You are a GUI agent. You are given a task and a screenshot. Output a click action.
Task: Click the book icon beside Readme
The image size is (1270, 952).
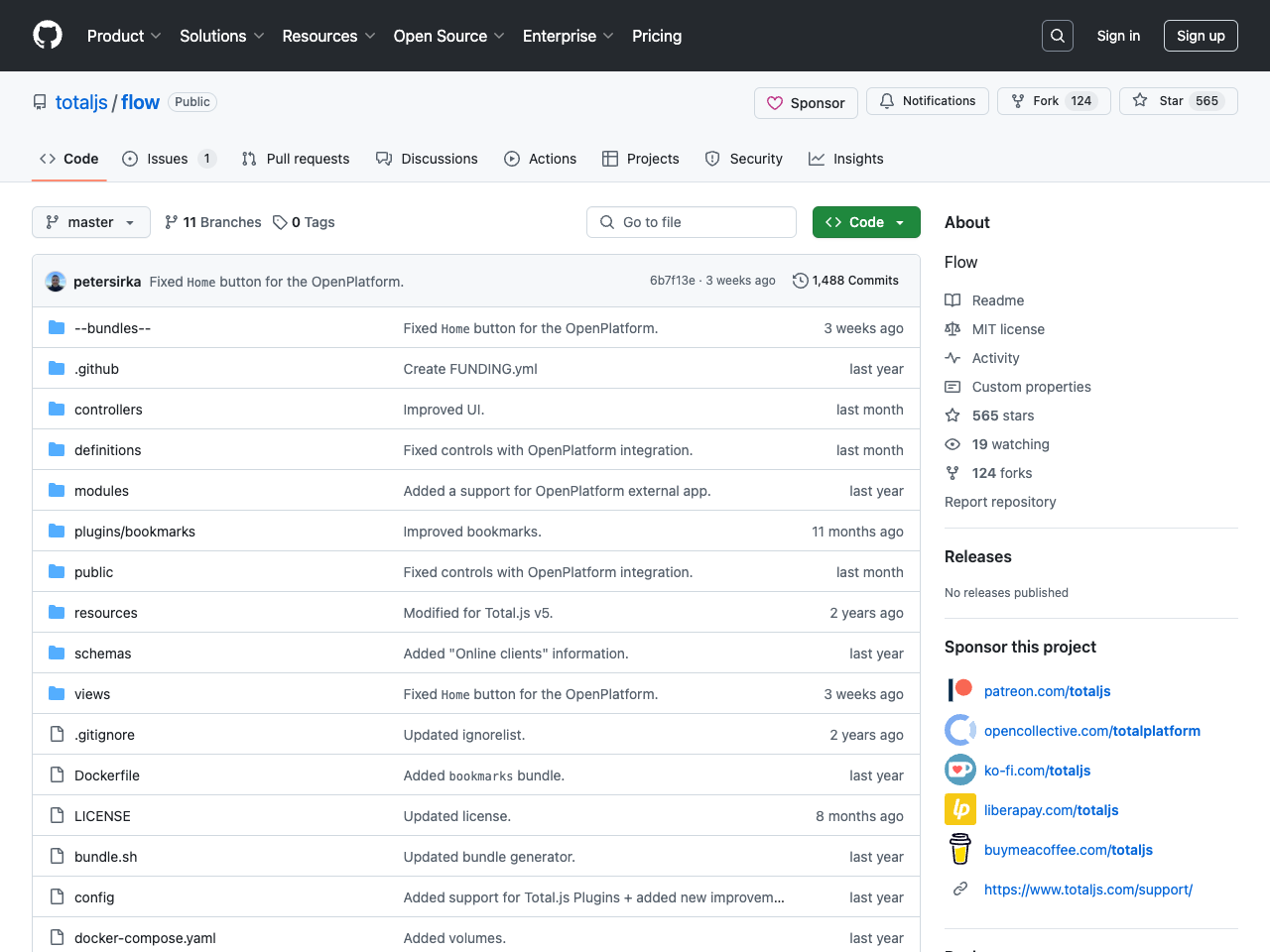[952, 300]
